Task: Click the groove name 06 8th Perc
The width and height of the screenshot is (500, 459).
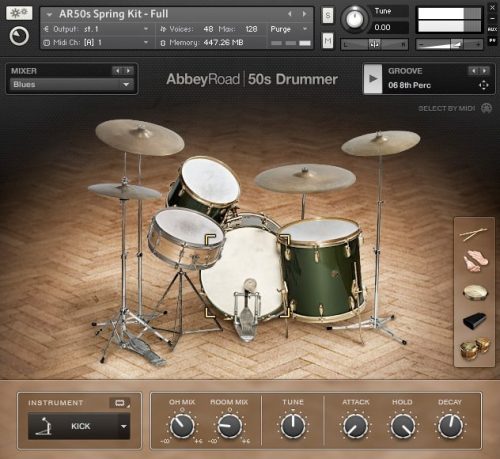Action: tap(409, 85)
